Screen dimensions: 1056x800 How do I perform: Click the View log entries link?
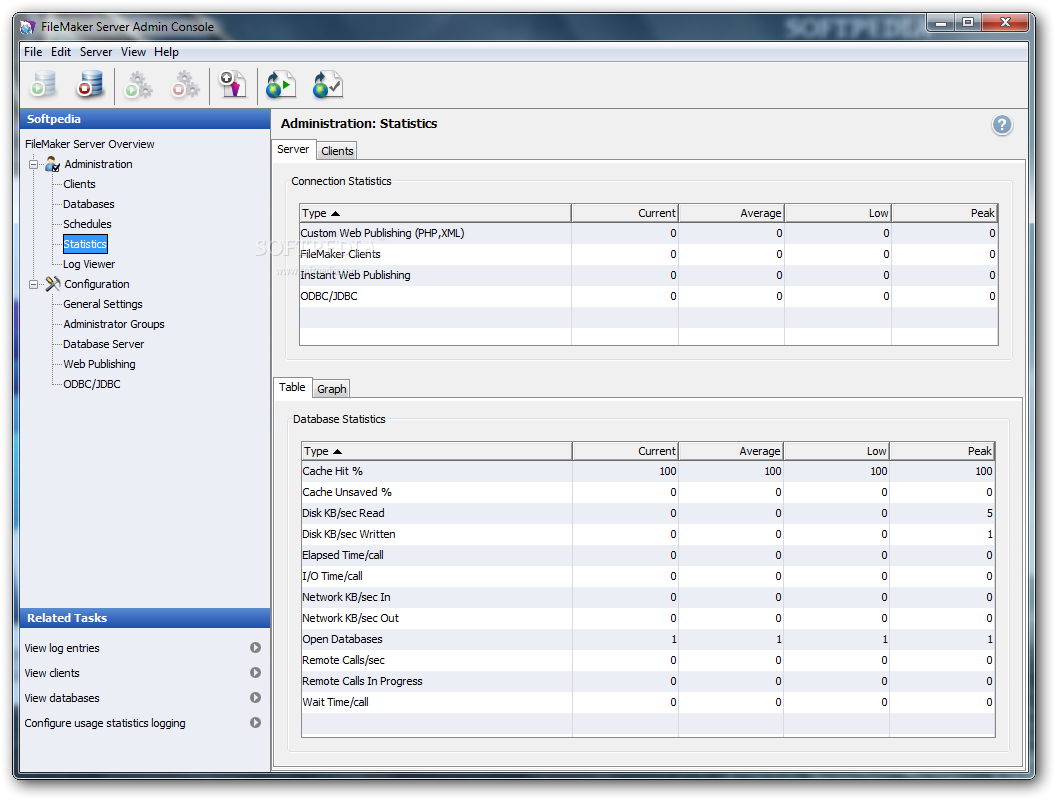pyautogui.click(x=62, y=648)
